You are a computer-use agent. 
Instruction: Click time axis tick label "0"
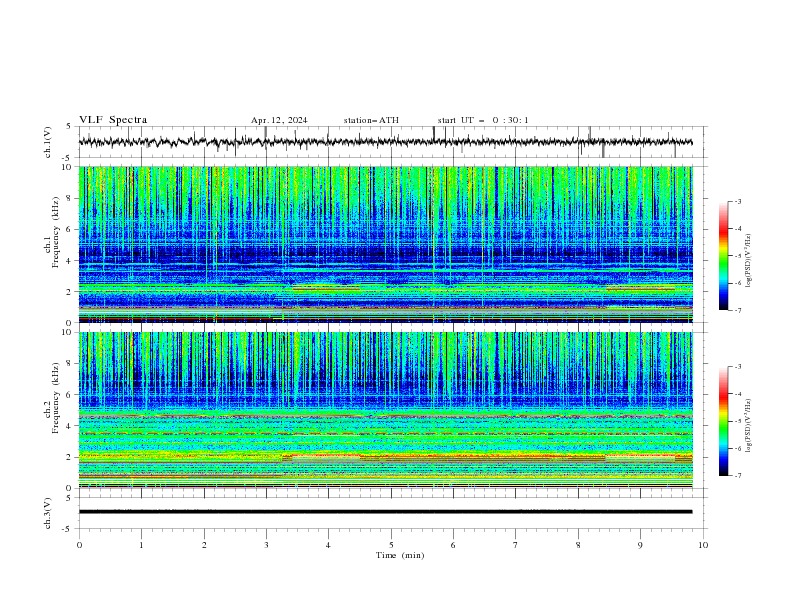tap(79, 545)
